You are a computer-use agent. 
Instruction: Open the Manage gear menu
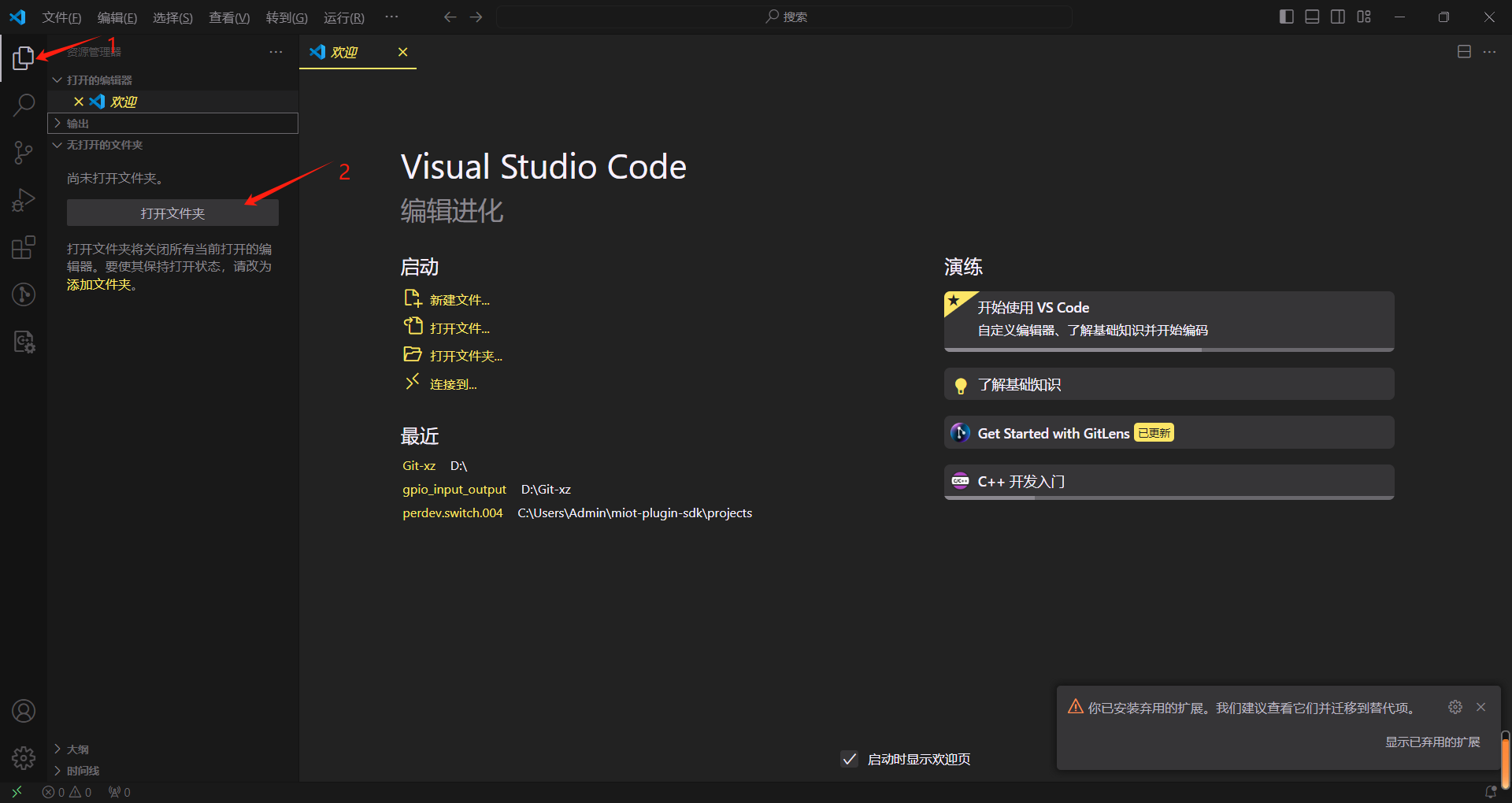(x=24, y=758)
